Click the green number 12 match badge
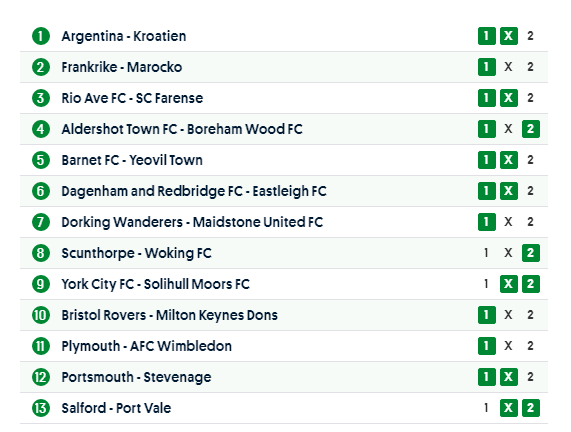 [41, 377]
